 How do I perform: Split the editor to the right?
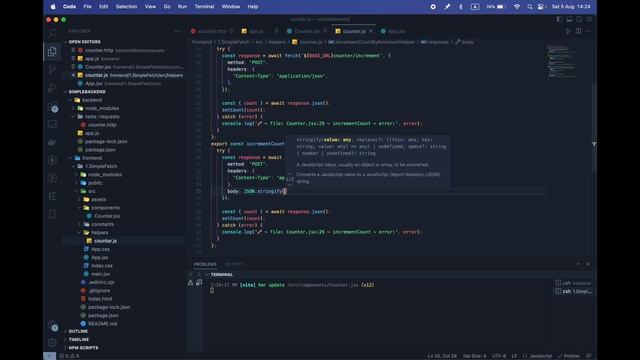click(578, 31)
